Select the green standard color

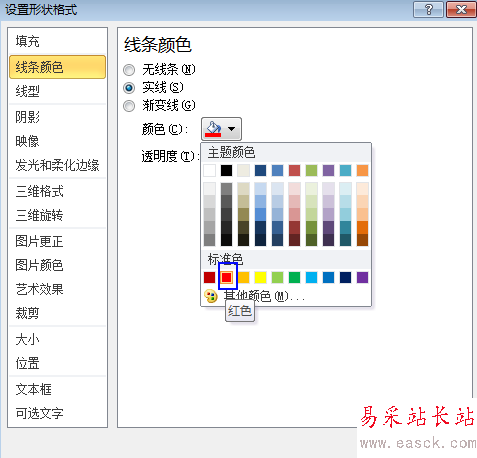[x=294, y=277]
